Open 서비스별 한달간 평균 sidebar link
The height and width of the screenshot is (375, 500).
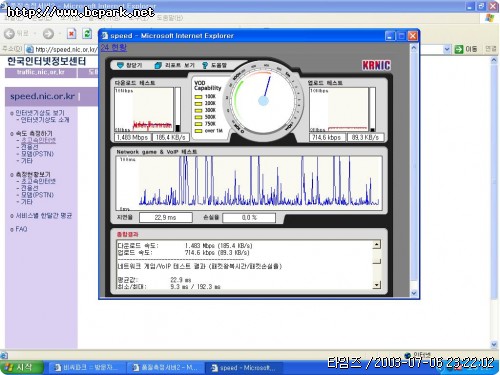point(44,216)
